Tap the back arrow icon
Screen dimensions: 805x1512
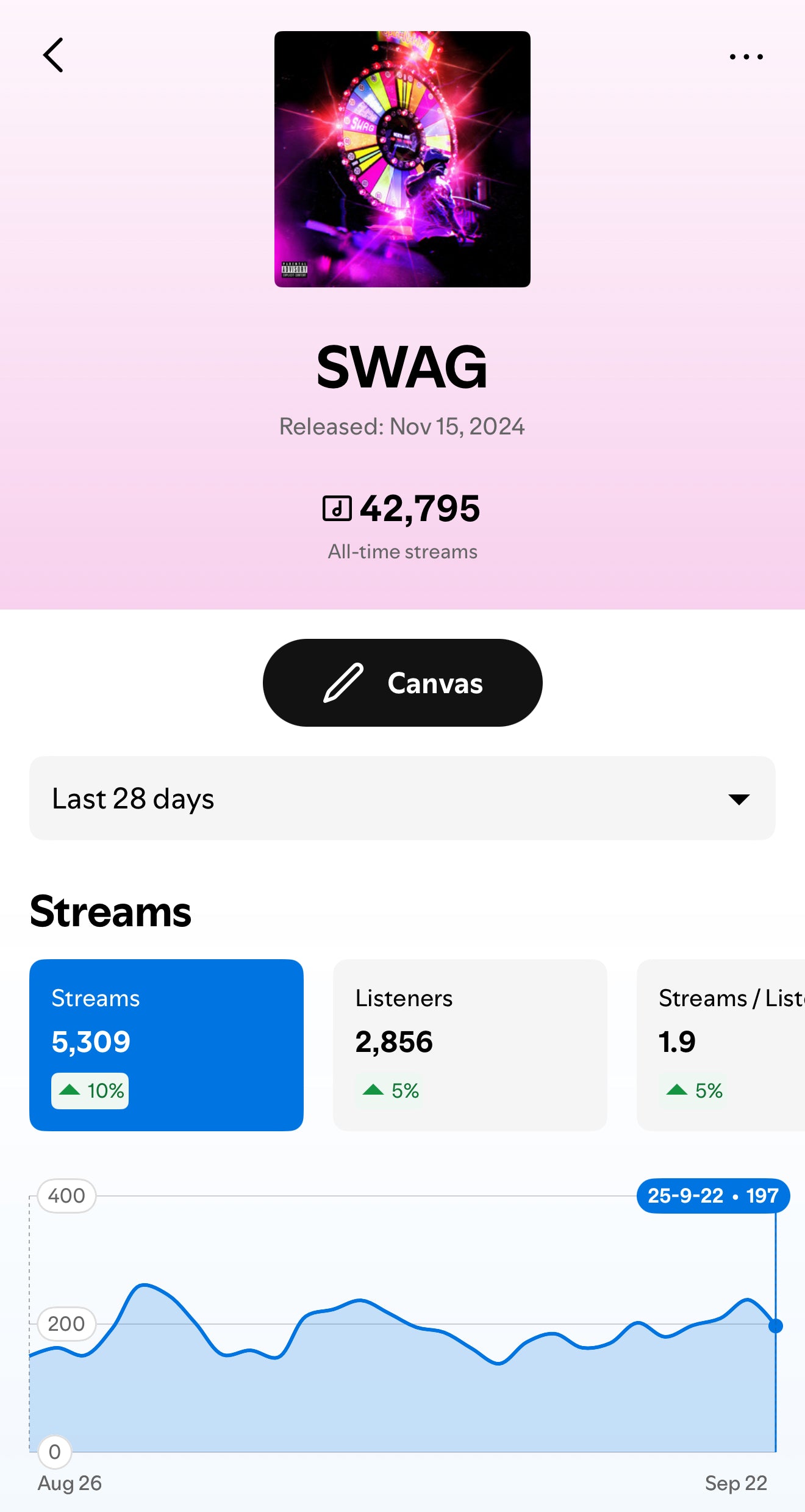click(54, 56)
